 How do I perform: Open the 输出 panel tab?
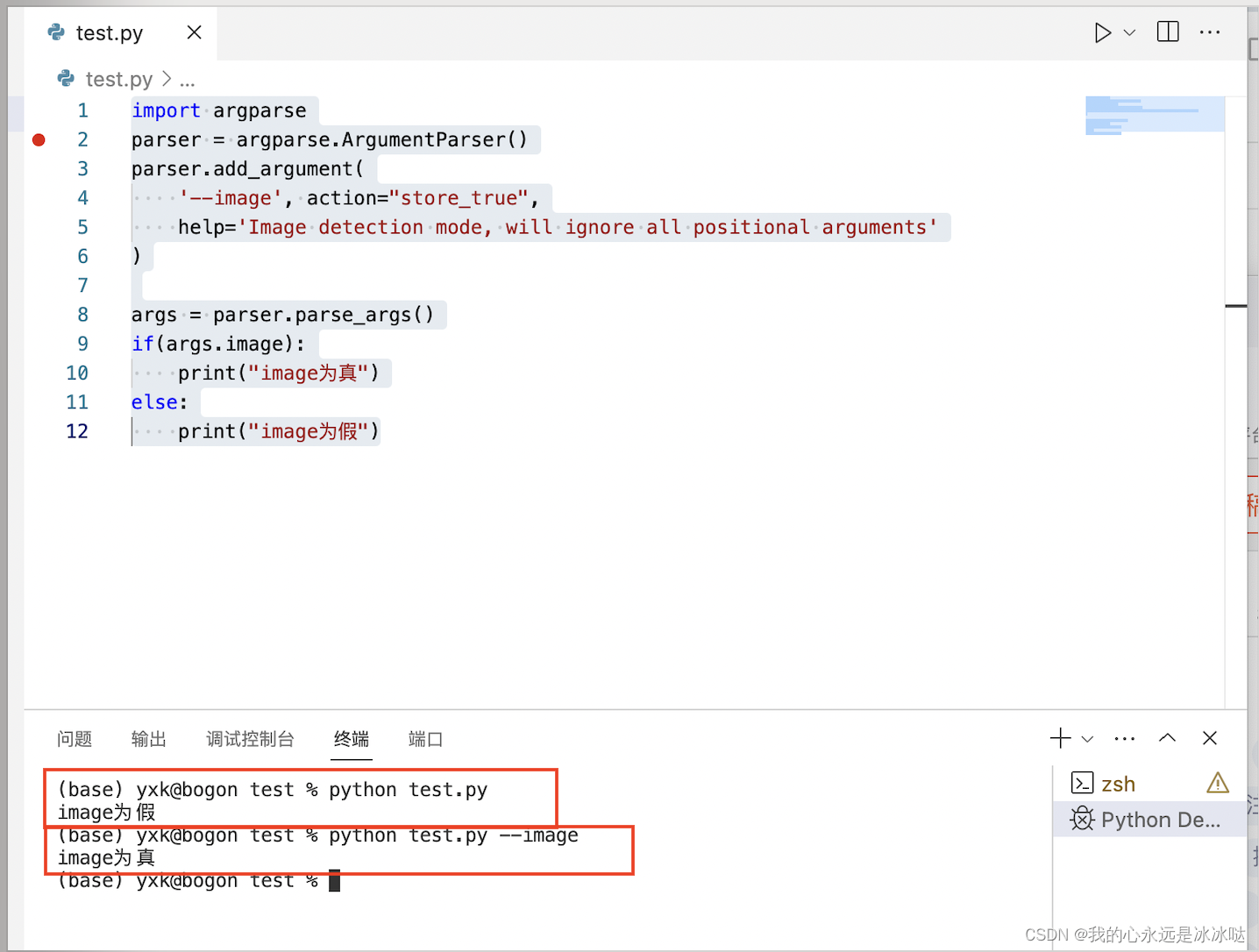[x=148, y=738]
